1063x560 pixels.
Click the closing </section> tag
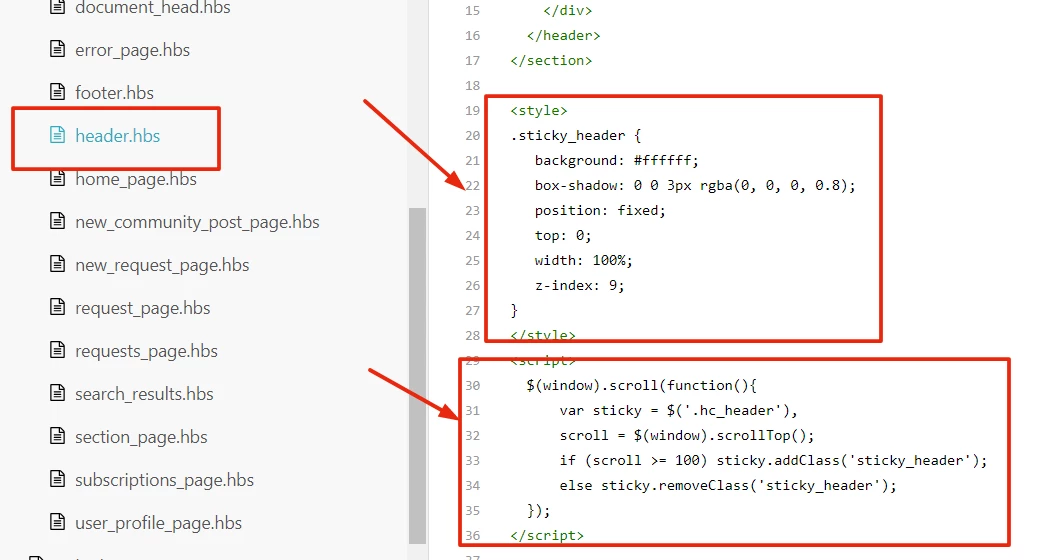coord(551,61)
